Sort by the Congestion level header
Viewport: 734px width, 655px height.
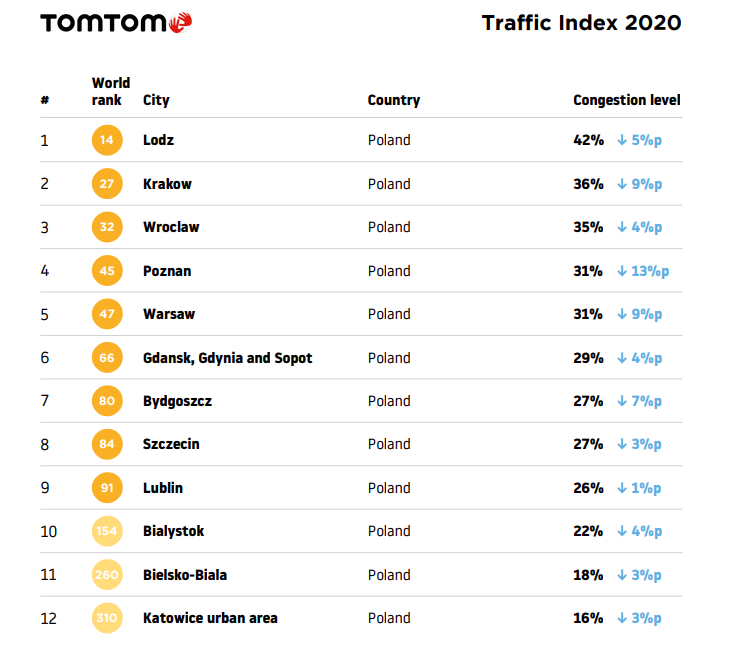626,100
